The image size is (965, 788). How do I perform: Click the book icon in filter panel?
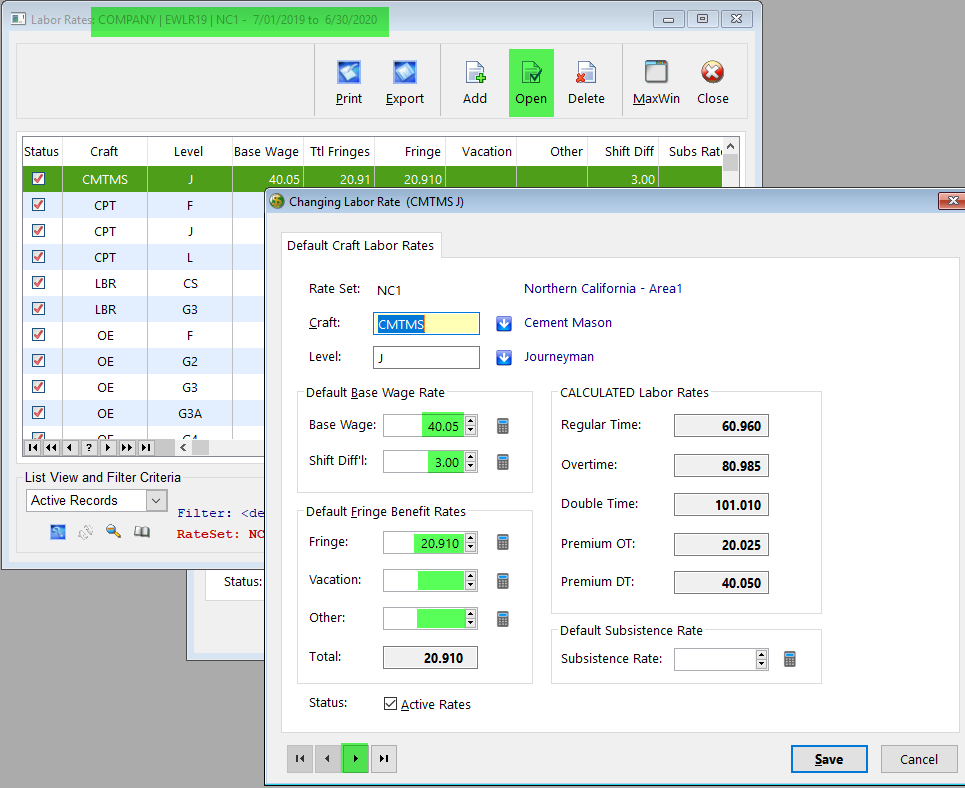tap(142, 531)
